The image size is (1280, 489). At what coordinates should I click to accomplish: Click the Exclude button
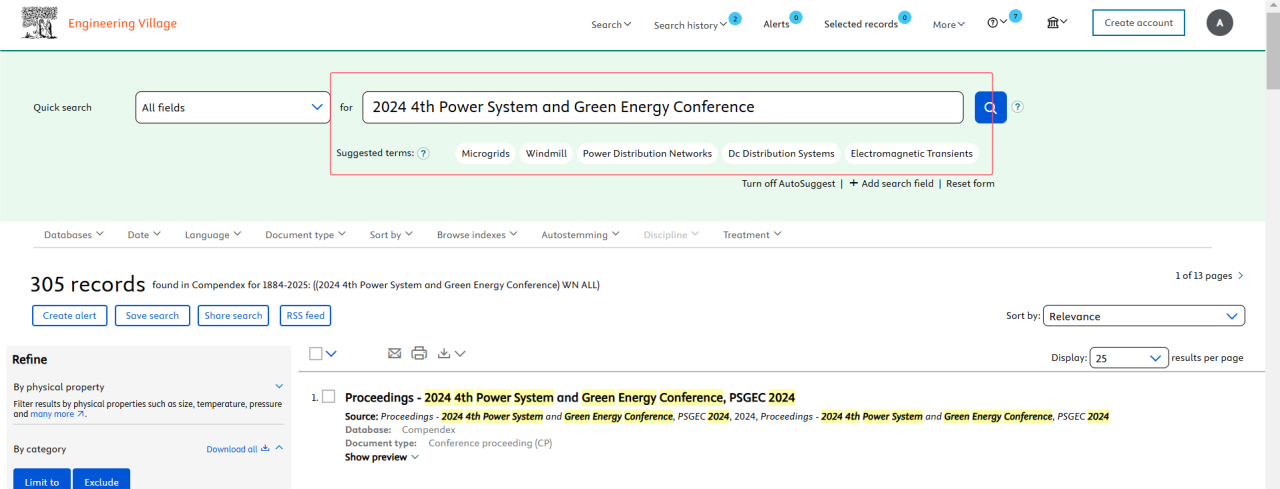click(x=101, y=480)
